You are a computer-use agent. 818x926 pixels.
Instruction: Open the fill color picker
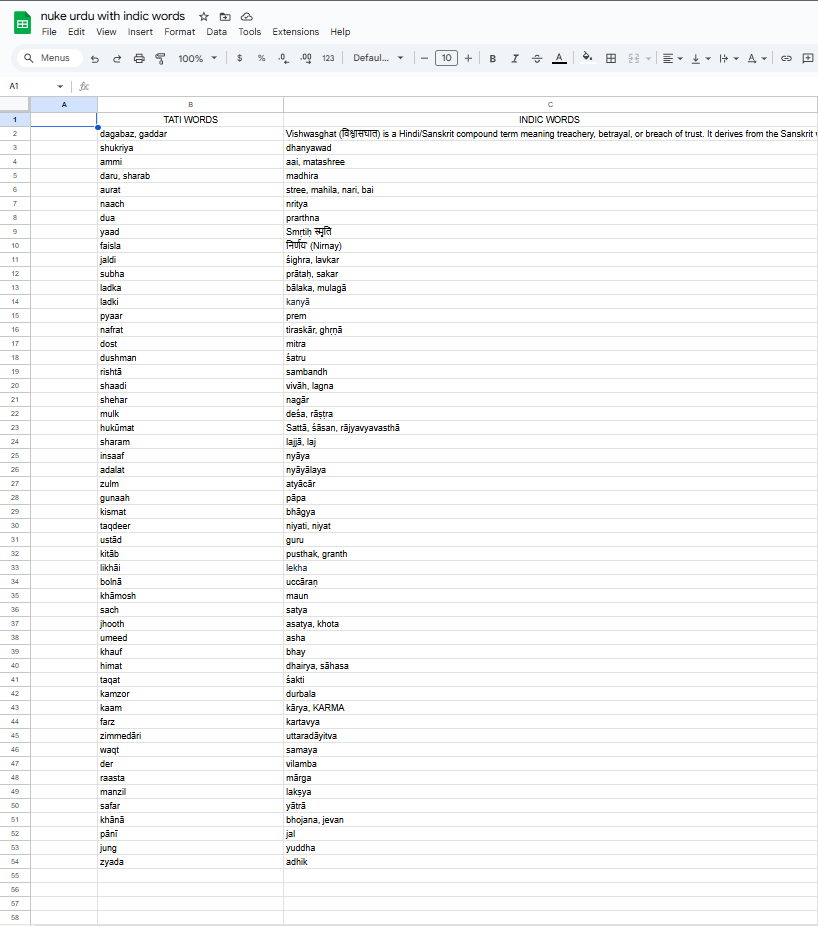(587, 57)
